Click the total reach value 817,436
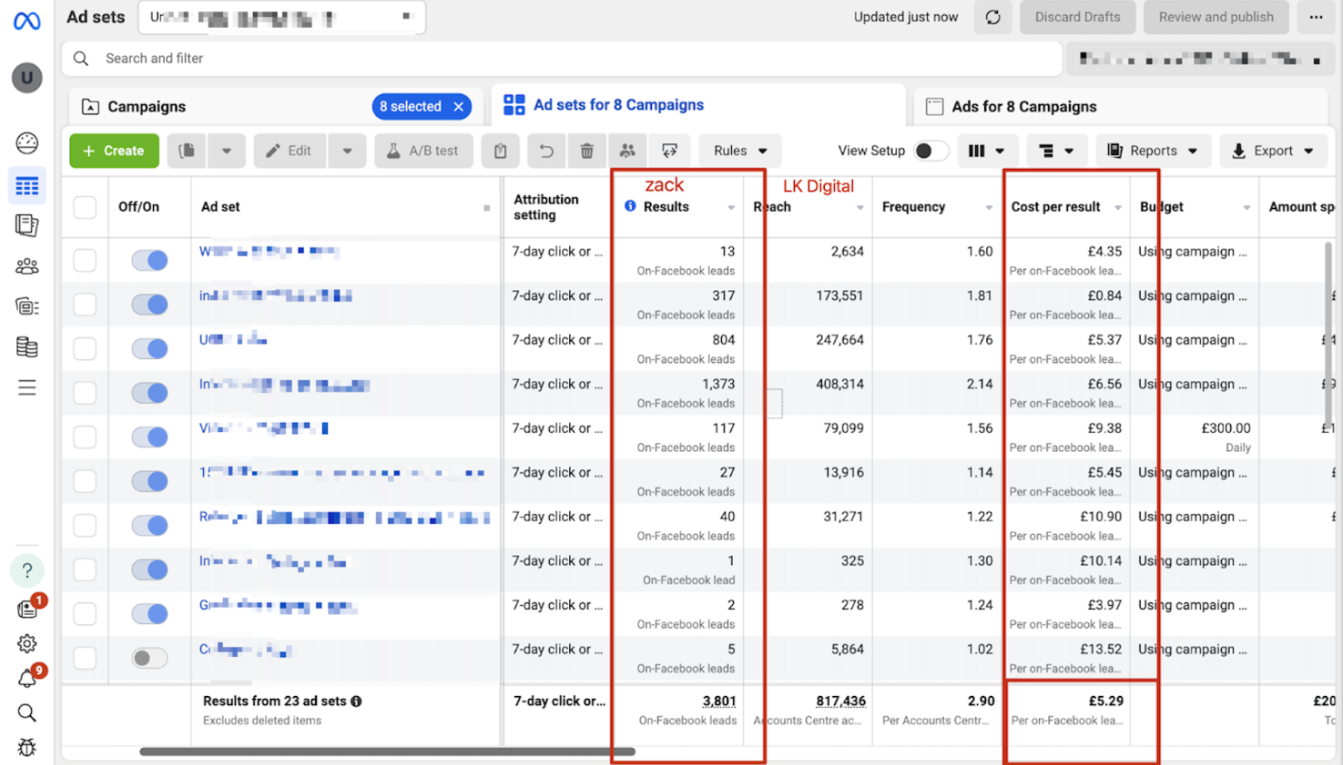The width and height of the screenshot is (1343, 765). pyautogui.click(x=841, y=701)
